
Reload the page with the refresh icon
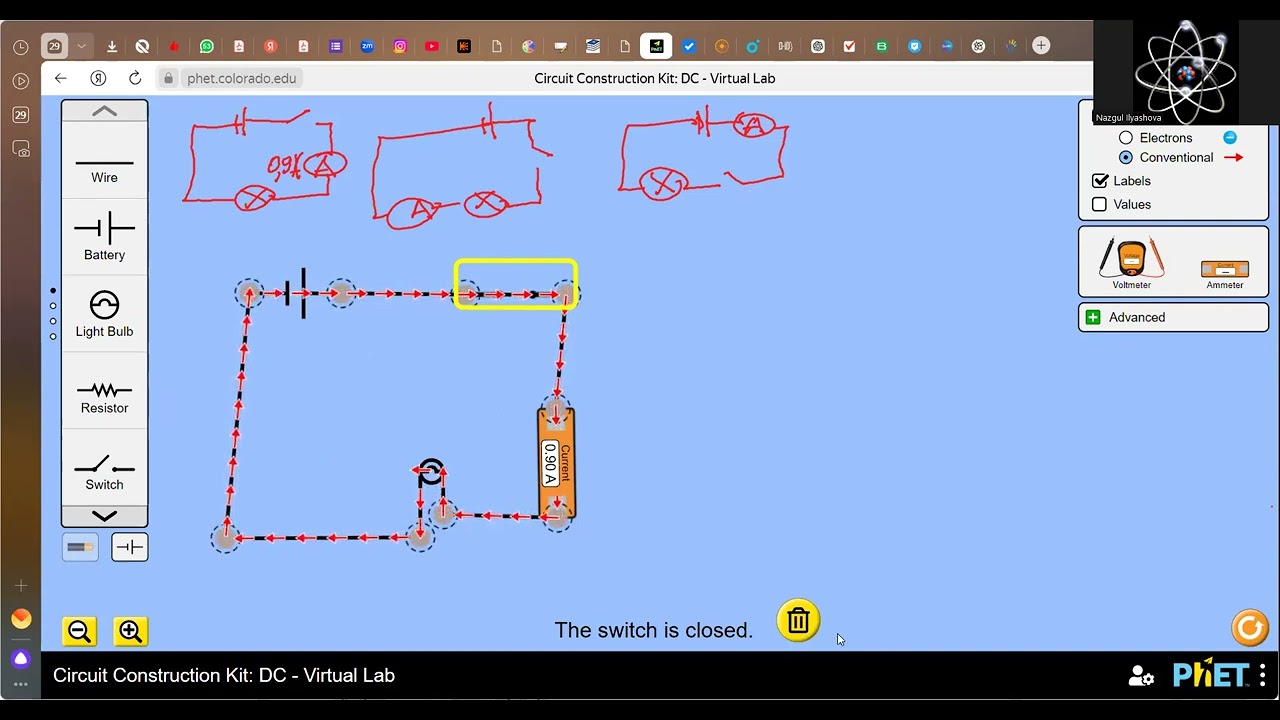[135, 78]
